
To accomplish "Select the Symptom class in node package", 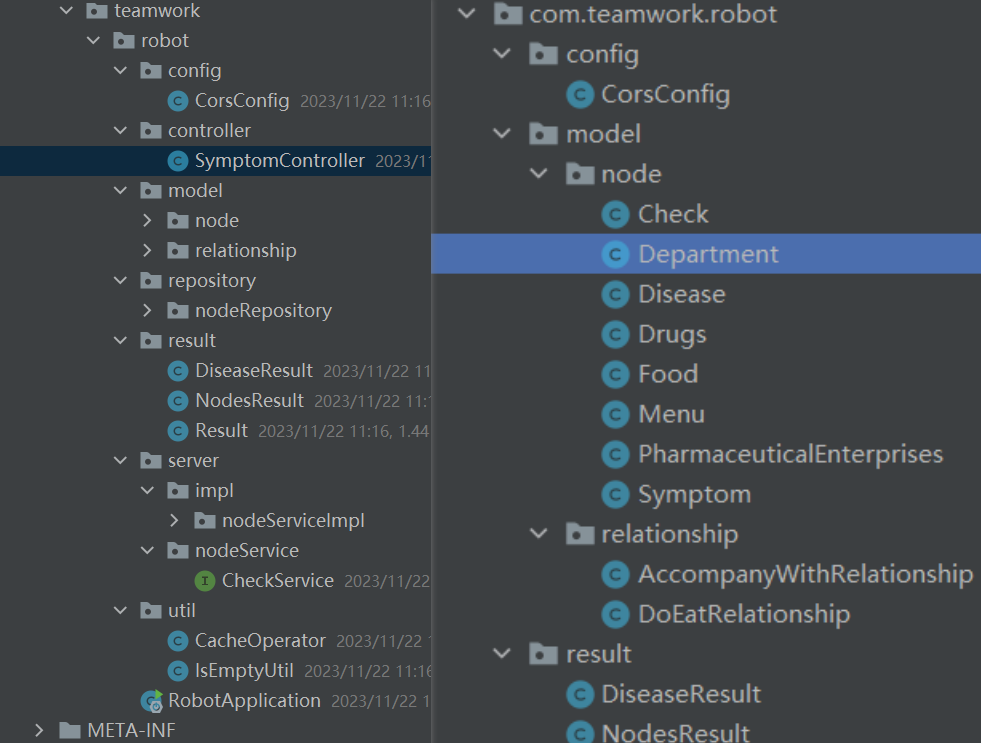I will point(694,494).
